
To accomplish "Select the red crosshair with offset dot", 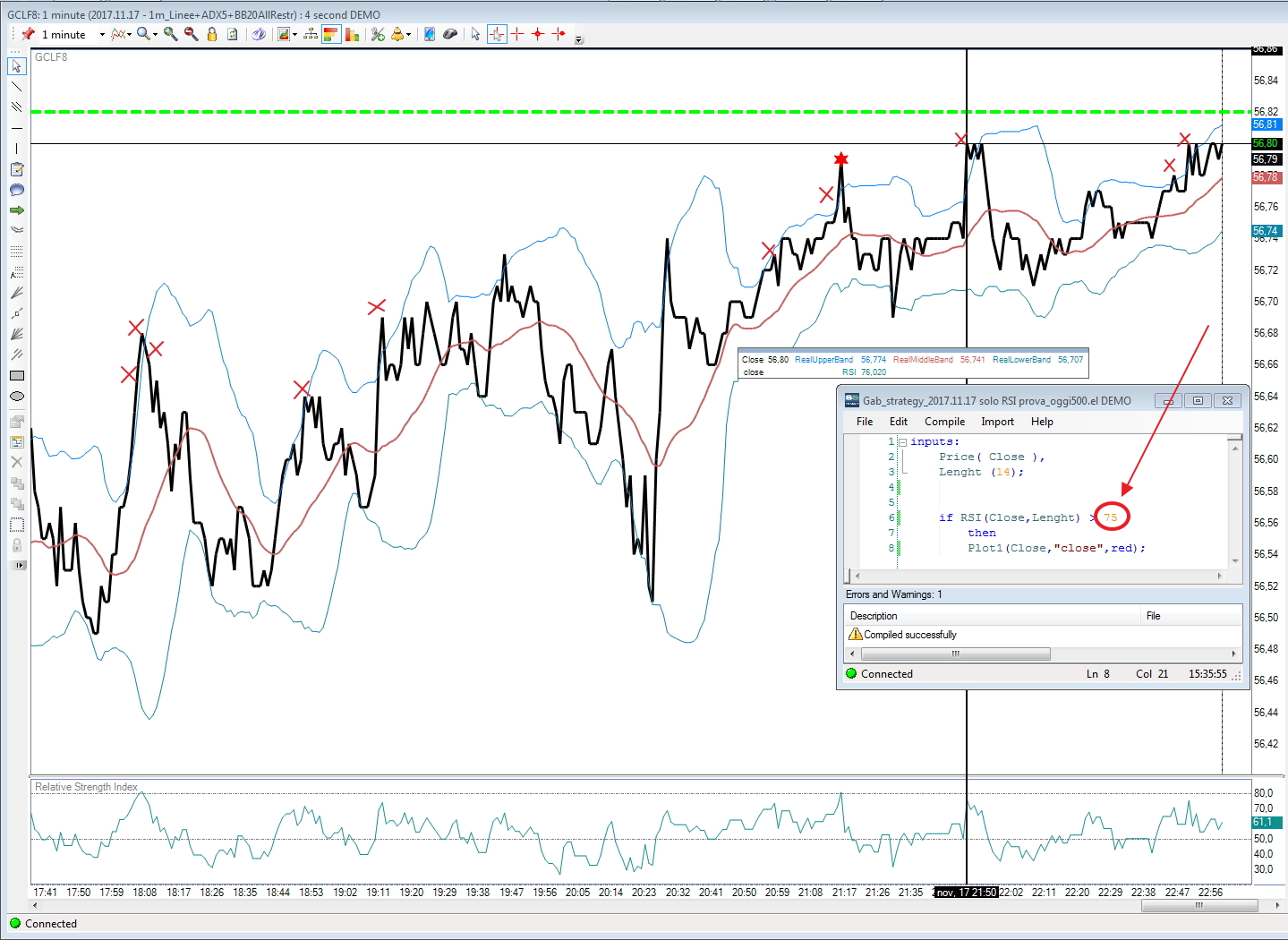I will pyautogui.click(x=559, y=34).
